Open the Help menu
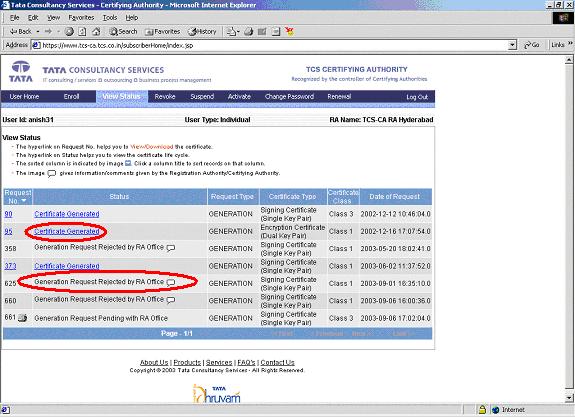This screenshot has height=418, width=575. pyautogui.click(x=132, y=18)
